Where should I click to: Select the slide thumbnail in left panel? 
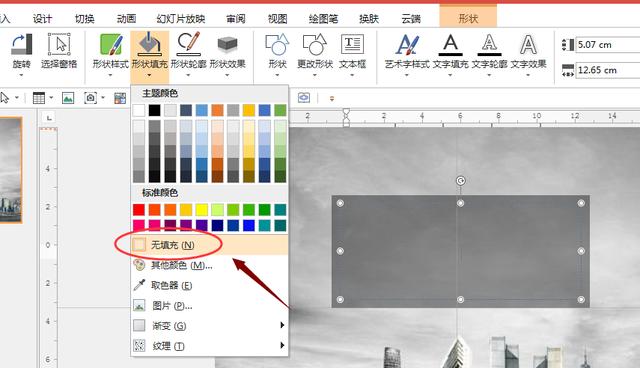[x=11, y=170]
